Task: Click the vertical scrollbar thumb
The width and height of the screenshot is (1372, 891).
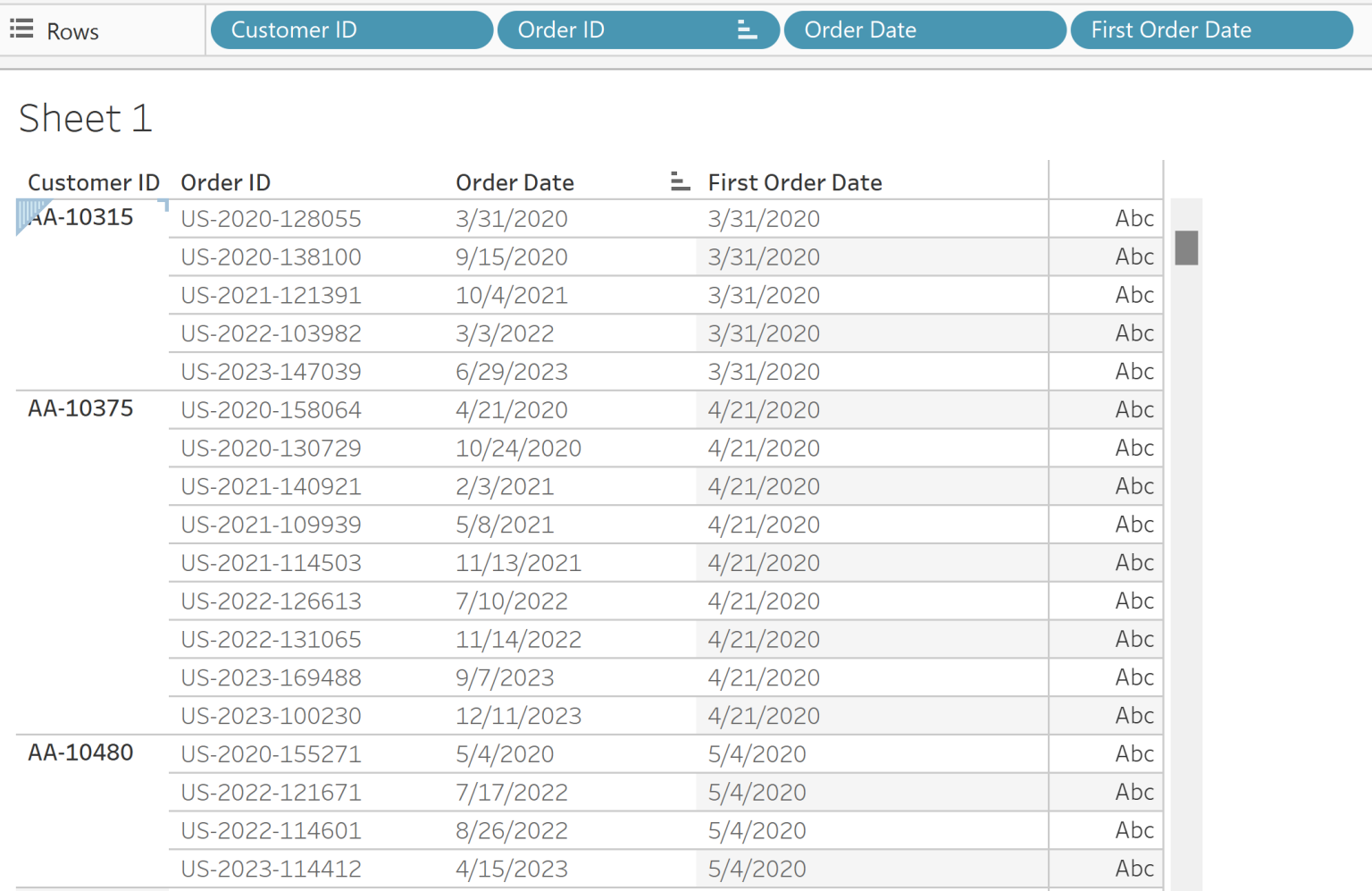Action: 1186,248
